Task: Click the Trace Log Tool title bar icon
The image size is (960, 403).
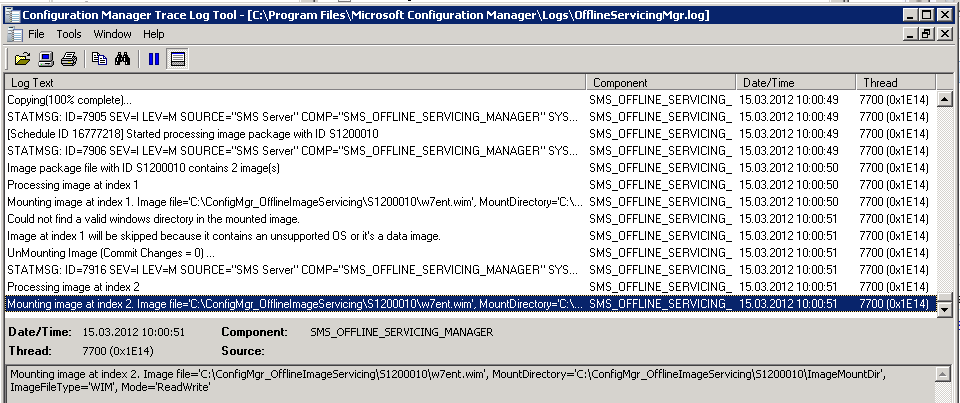Action: (x=12, y=15)
